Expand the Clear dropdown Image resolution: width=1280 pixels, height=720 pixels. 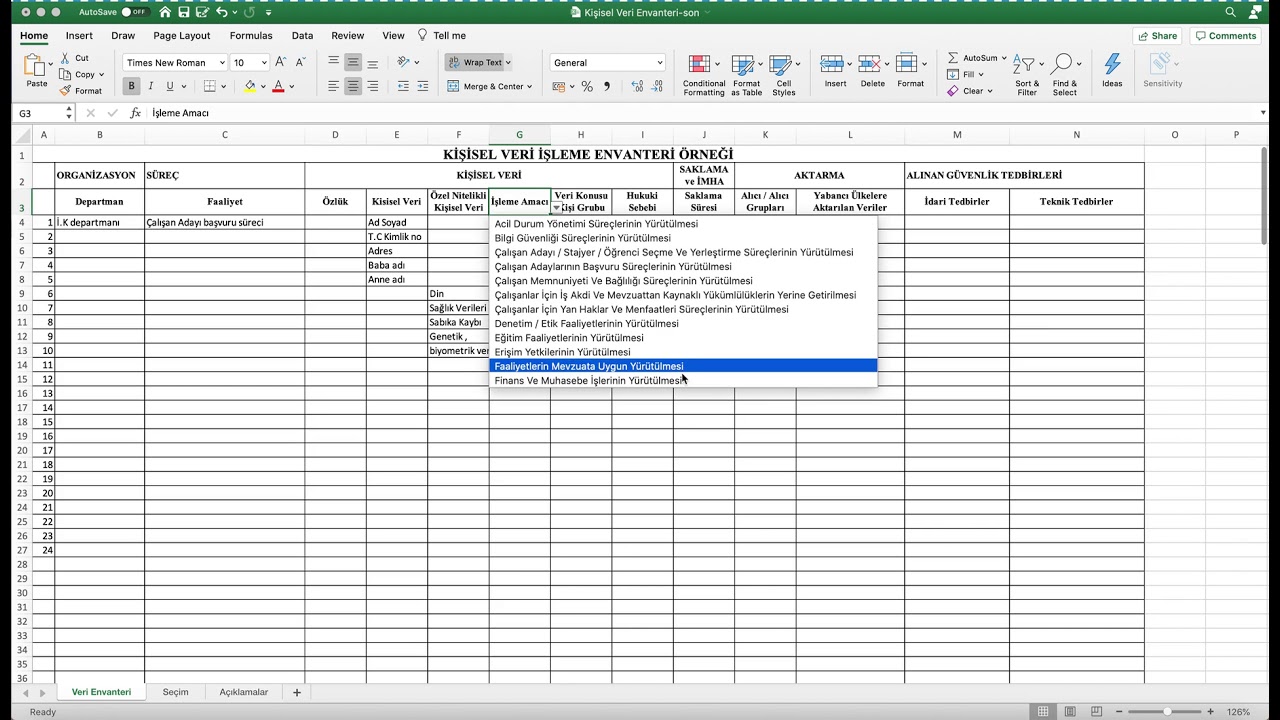989,91
